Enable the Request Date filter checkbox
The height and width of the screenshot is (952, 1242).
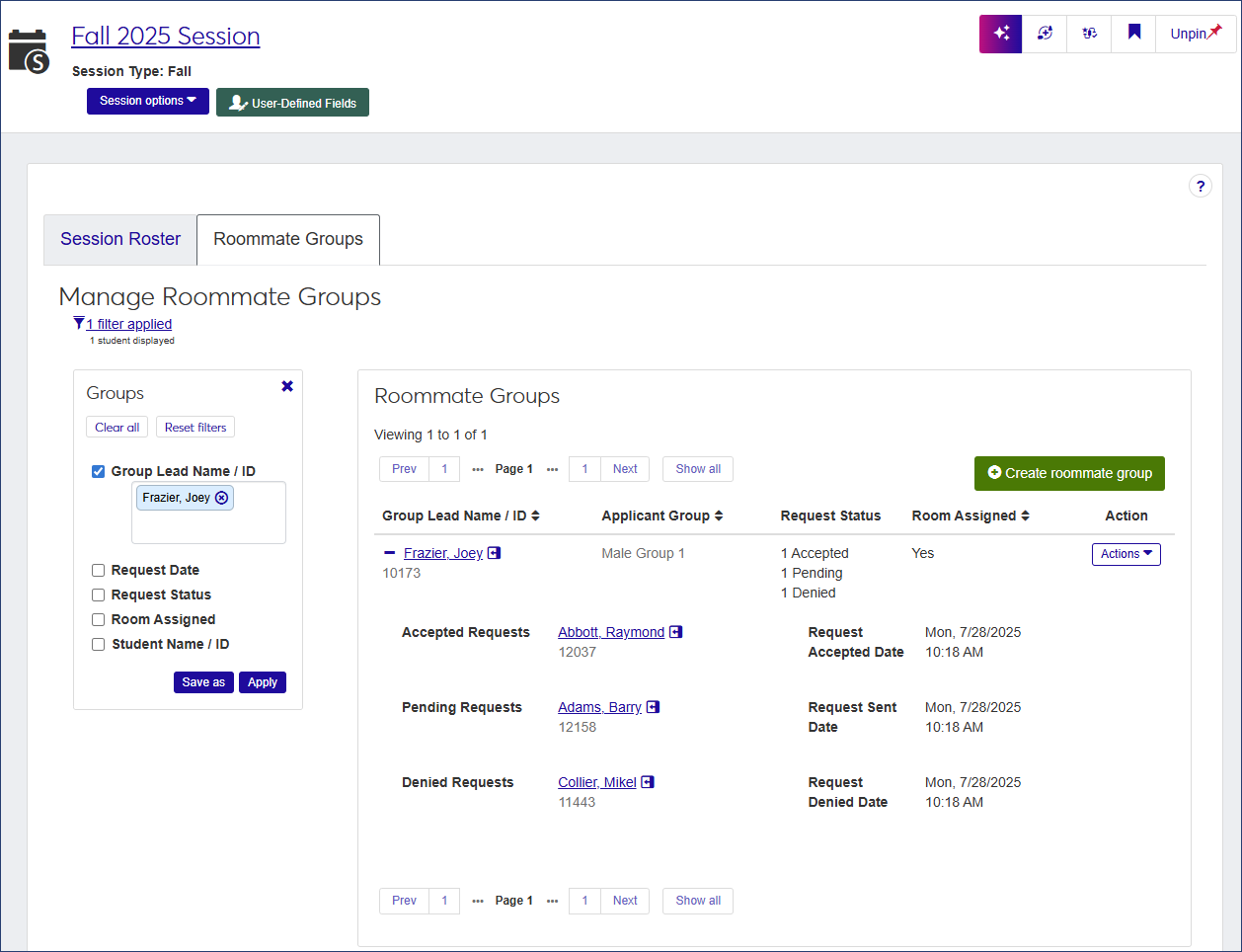pos(98,570)
